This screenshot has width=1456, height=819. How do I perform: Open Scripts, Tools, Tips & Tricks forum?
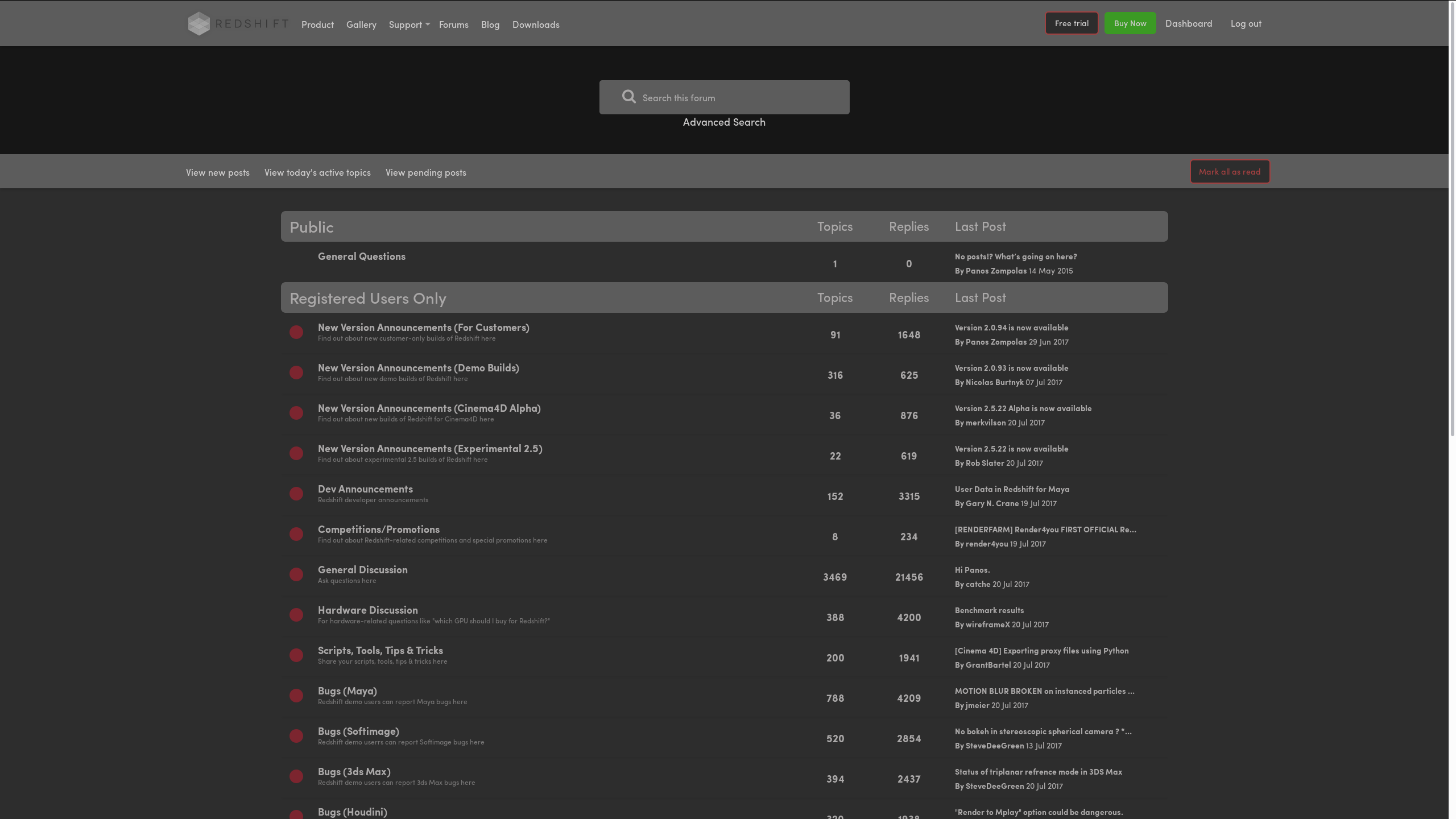[380, 651]
